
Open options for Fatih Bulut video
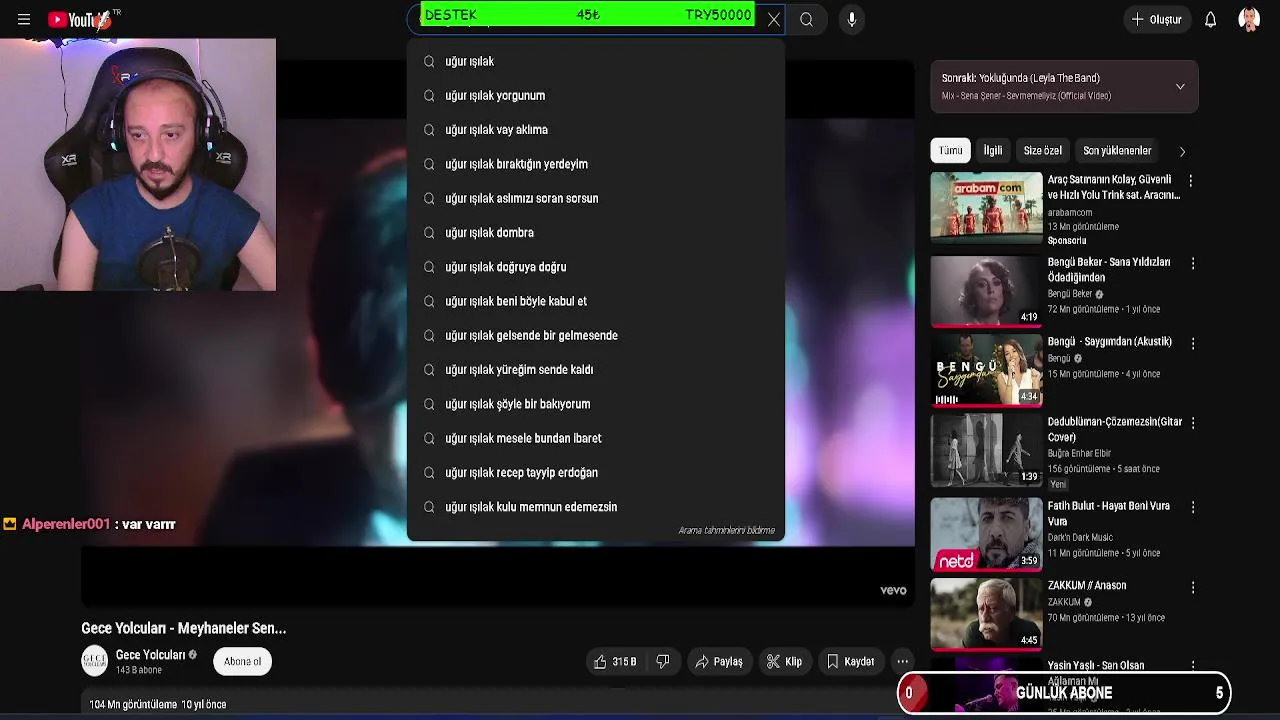[1192, 507]
